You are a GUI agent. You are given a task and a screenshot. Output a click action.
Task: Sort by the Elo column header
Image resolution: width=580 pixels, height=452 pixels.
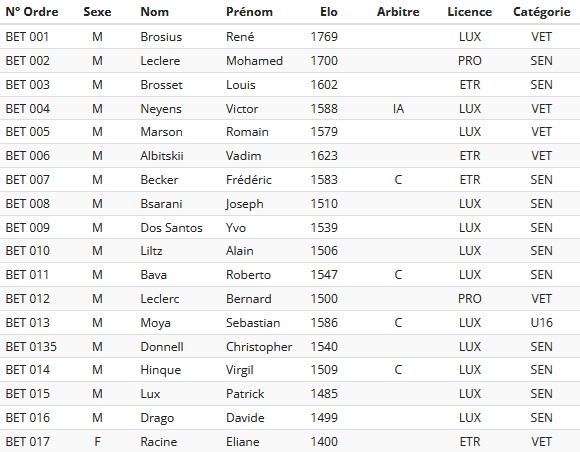[328, 12]
